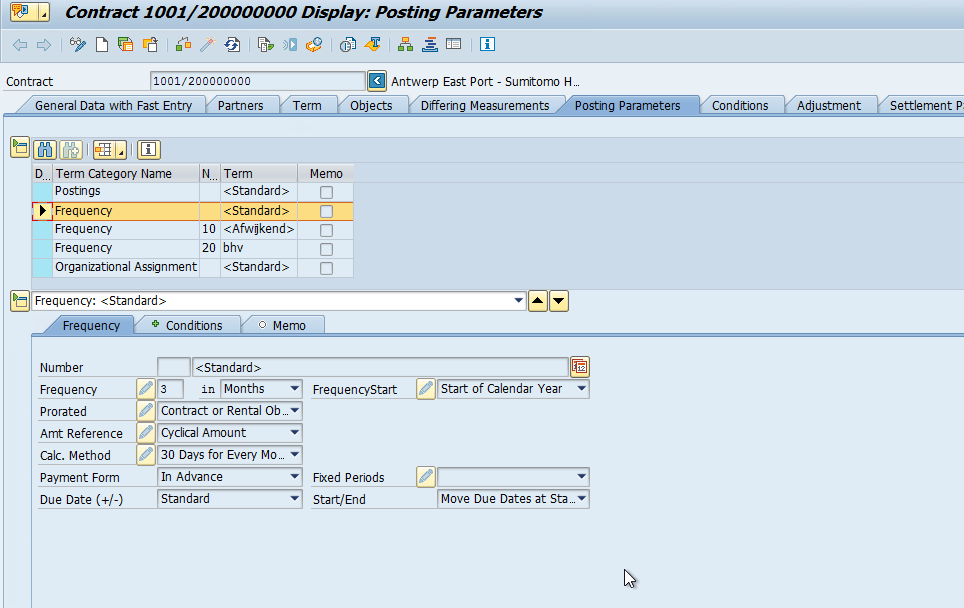
Task: Click the blue skip-forward simulate icon
Action: pos(290,44)
